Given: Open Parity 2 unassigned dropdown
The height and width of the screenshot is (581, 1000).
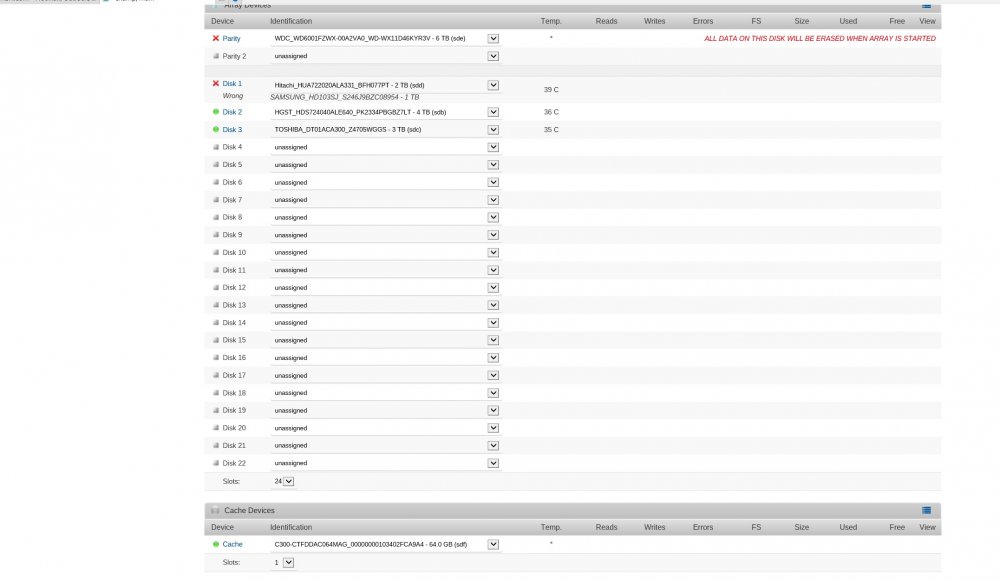Looking at the screenshot, I should point(385,56).
